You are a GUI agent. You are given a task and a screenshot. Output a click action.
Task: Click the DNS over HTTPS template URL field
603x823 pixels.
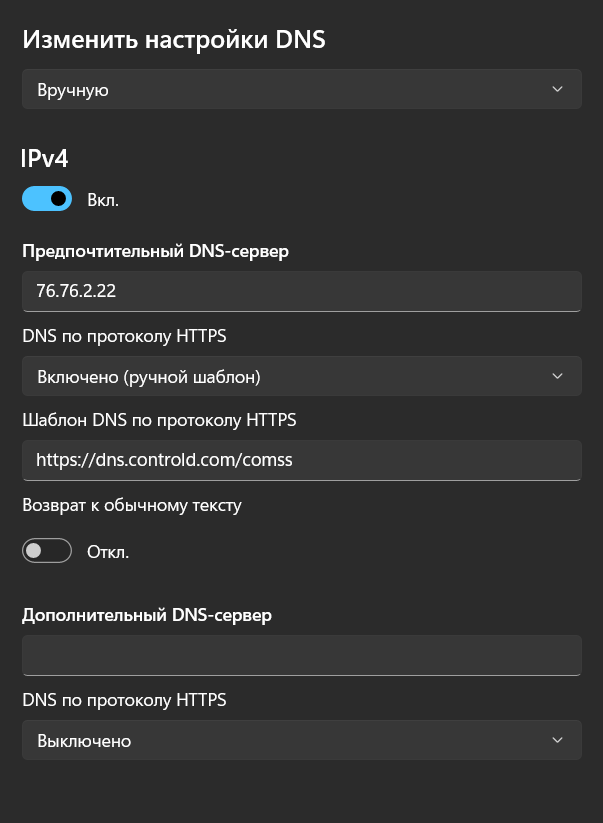pos(302,460)
